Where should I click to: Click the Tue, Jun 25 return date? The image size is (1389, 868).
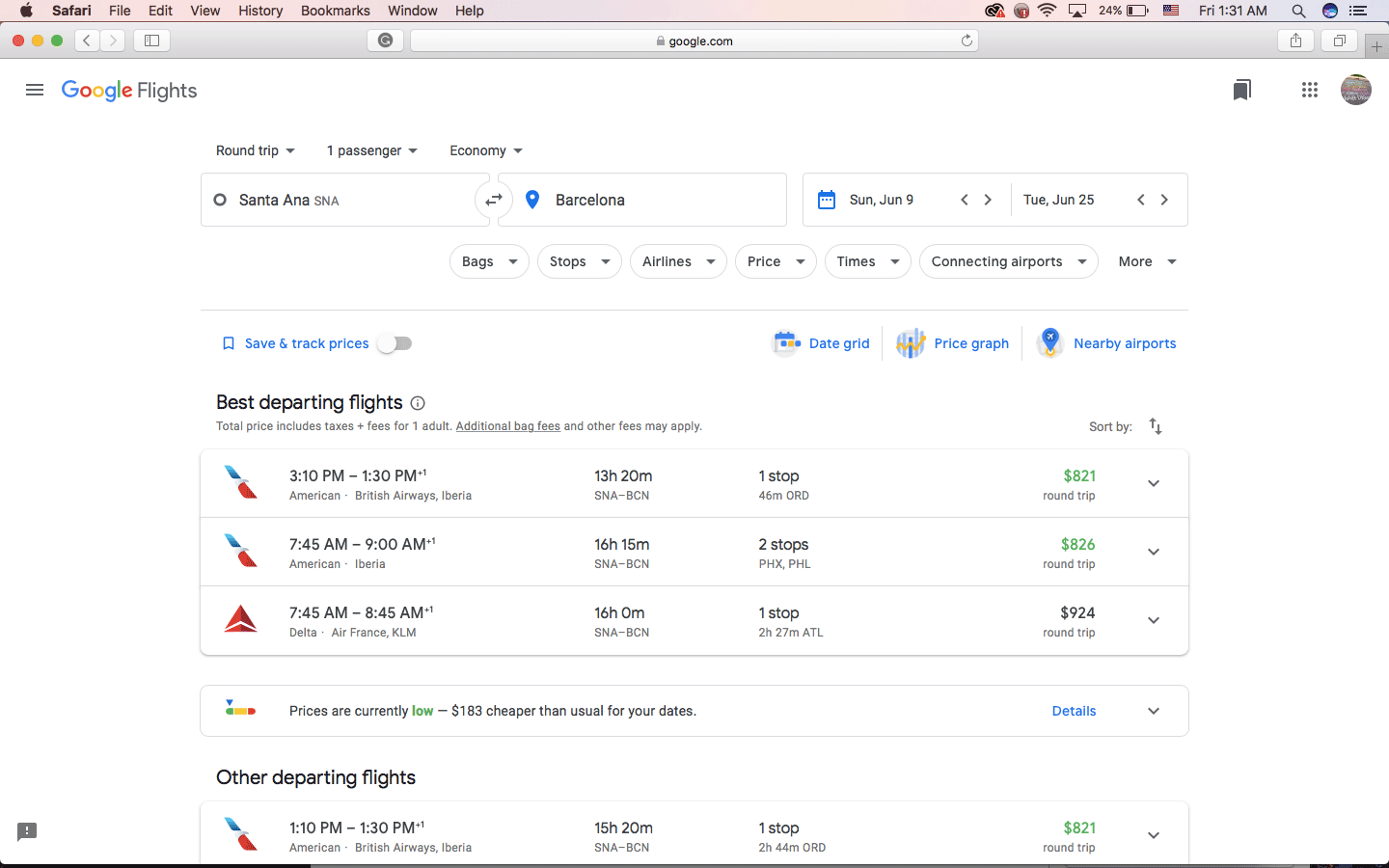pos(1058,200)
